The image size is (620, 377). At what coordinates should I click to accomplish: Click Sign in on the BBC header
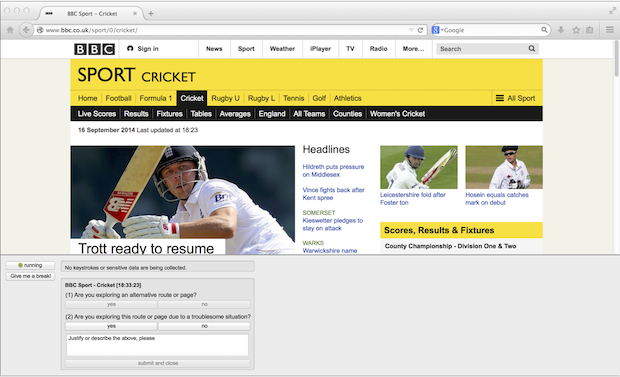coord(143,49)
